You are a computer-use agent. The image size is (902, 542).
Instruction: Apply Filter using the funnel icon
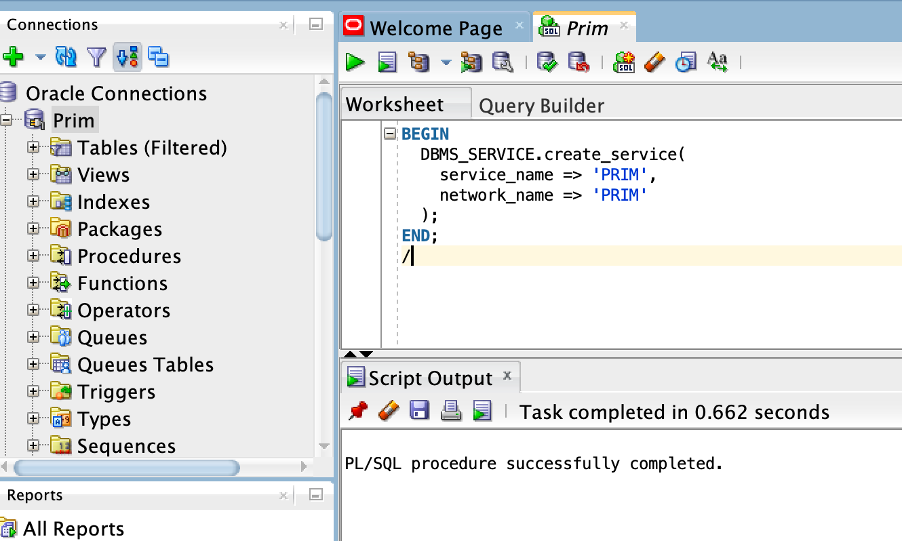96,57
